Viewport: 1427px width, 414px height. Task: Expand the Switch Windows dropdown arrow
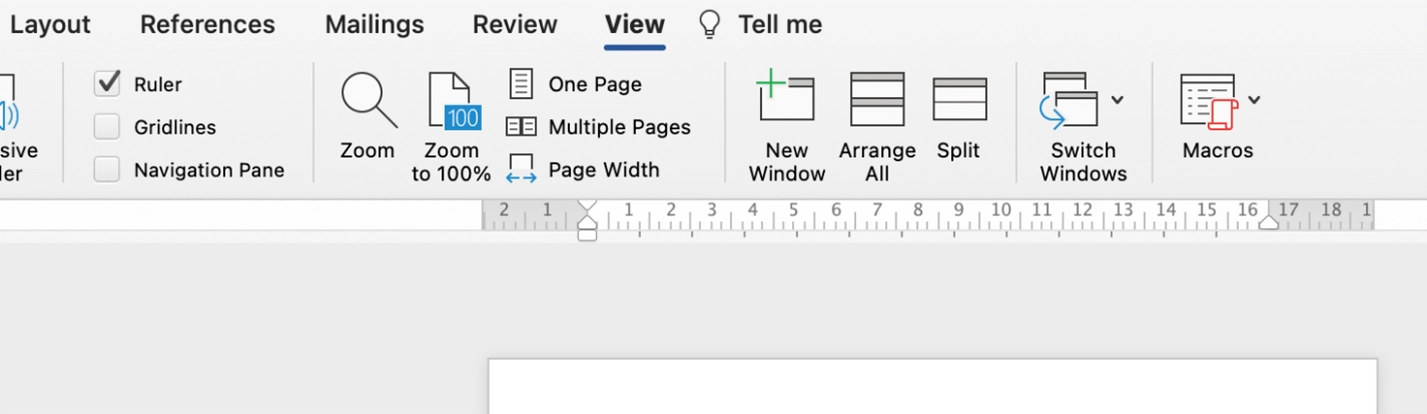pos(1118,99)
